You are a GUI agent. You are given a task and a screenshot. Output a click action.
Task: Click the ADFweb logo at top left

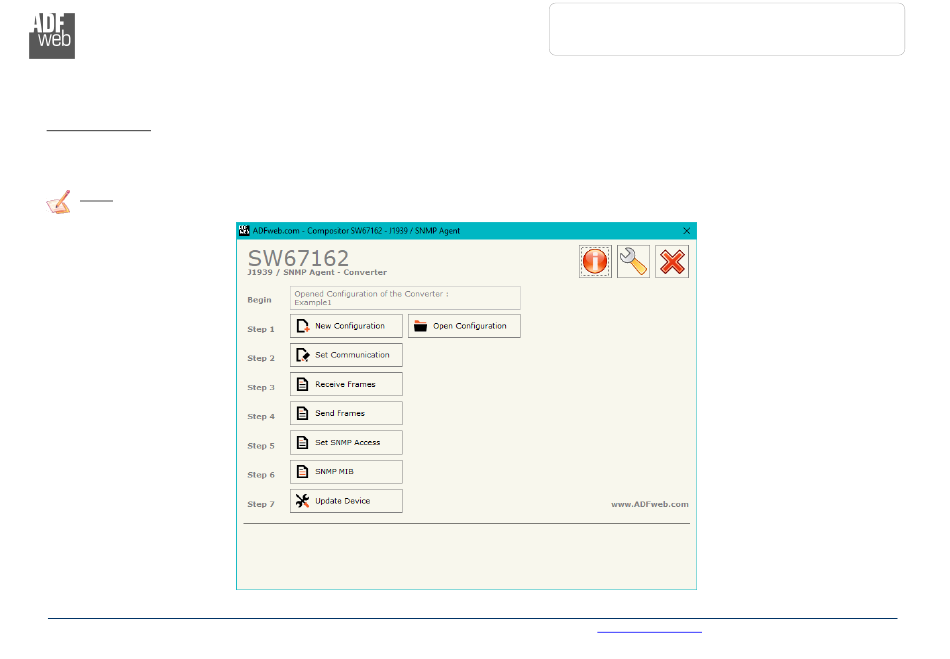52,36
